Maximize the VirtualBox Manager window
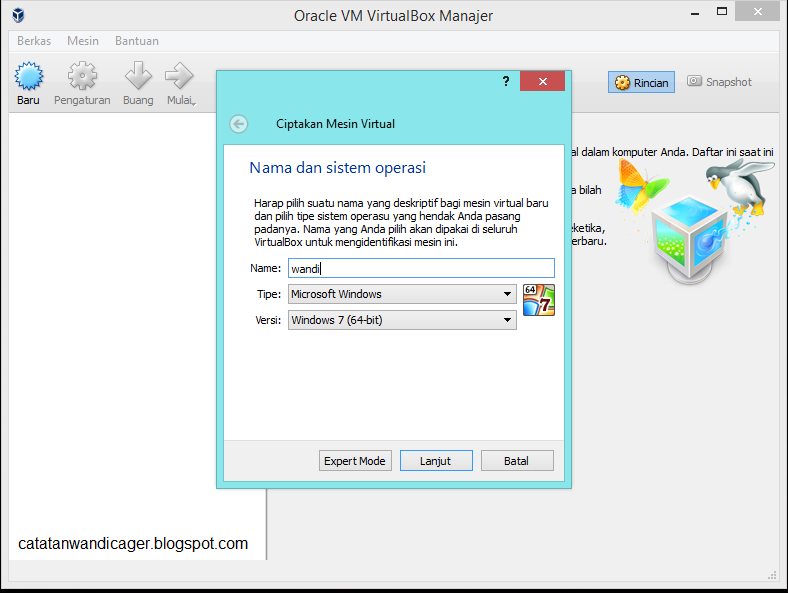The height and width of the screenshot is (593, 788). [x=722, y=12]
